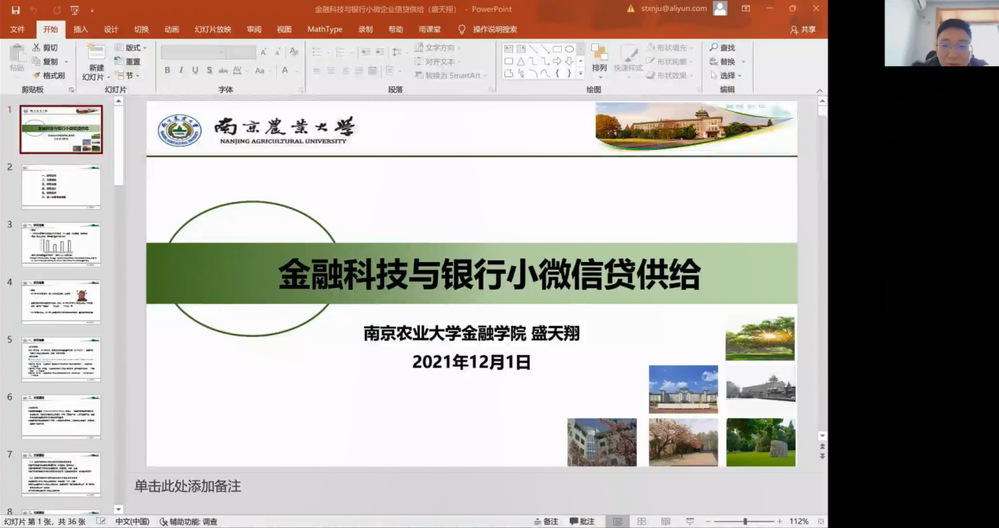This screenshot has width=999, height=528.
Task: Select the oval shape in shapes gallery
Action: click(x=570, y=48)
